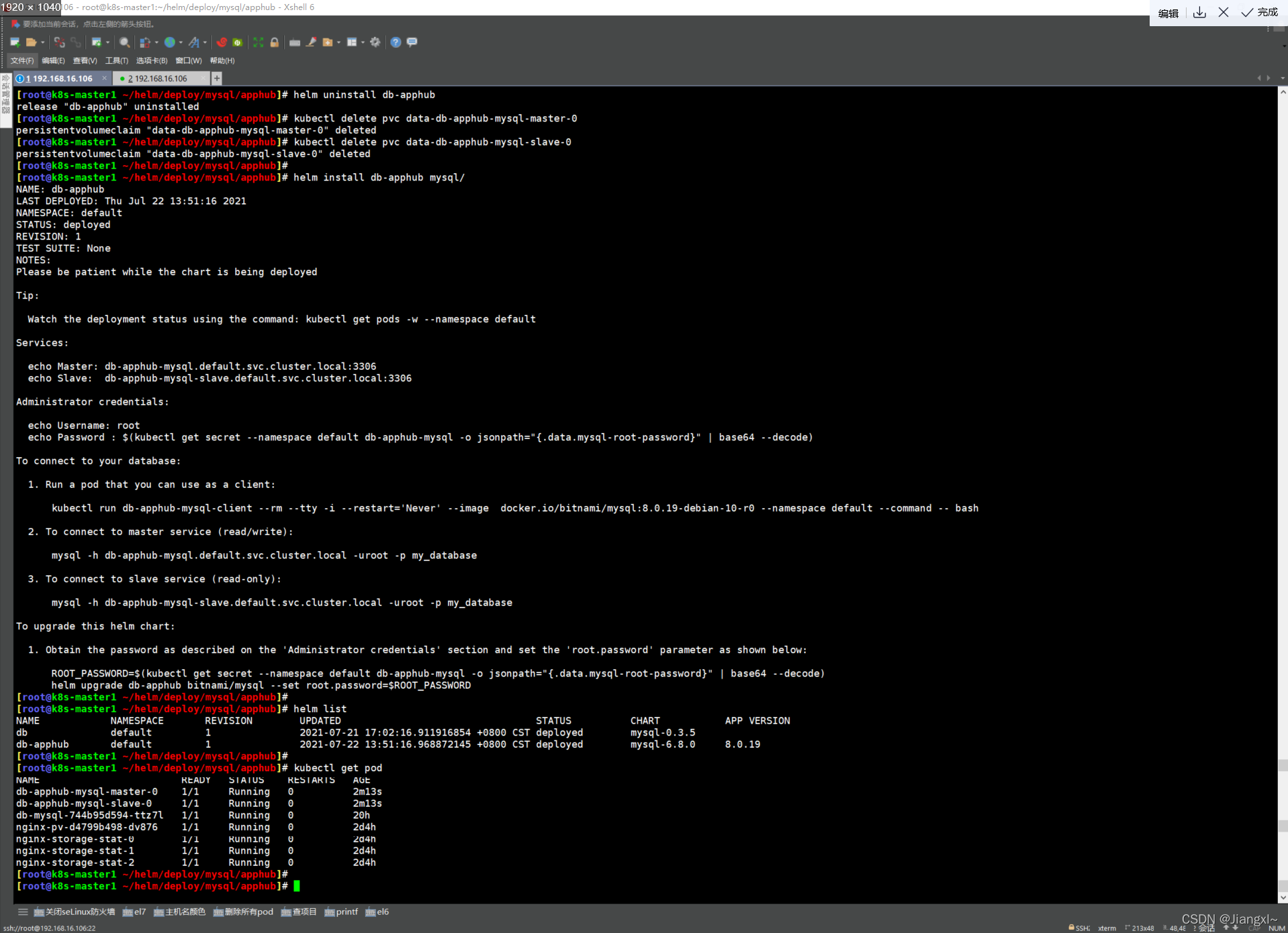Click the blue Help question mark icon
Image resolution: width=1288 pixels, height=933 pixels.
coord(396,42)
